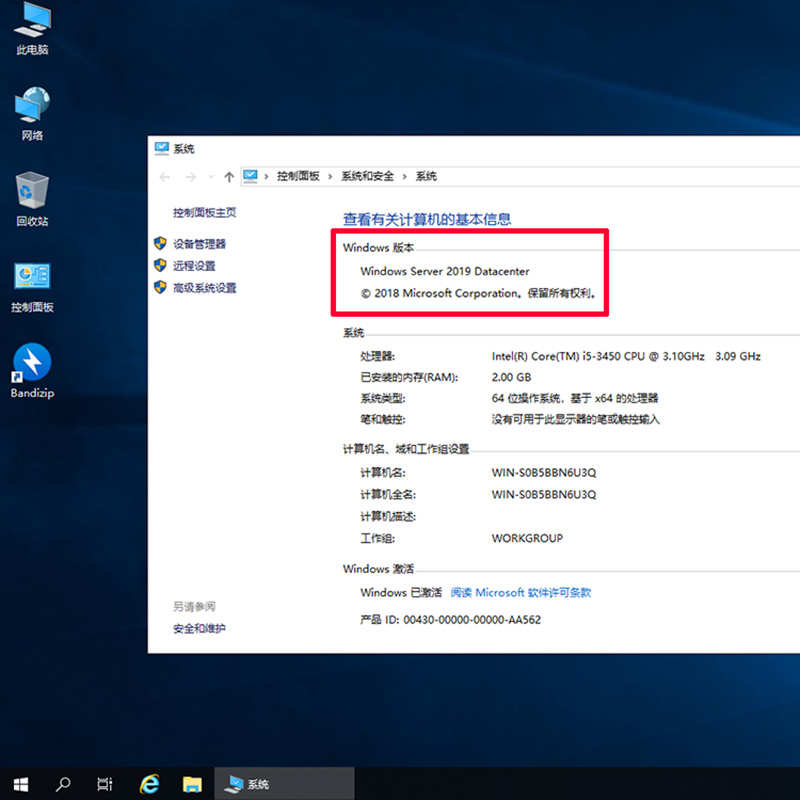Open 安全和维护 link
This screenshot has width=800, height=800.
click(199, 629)
